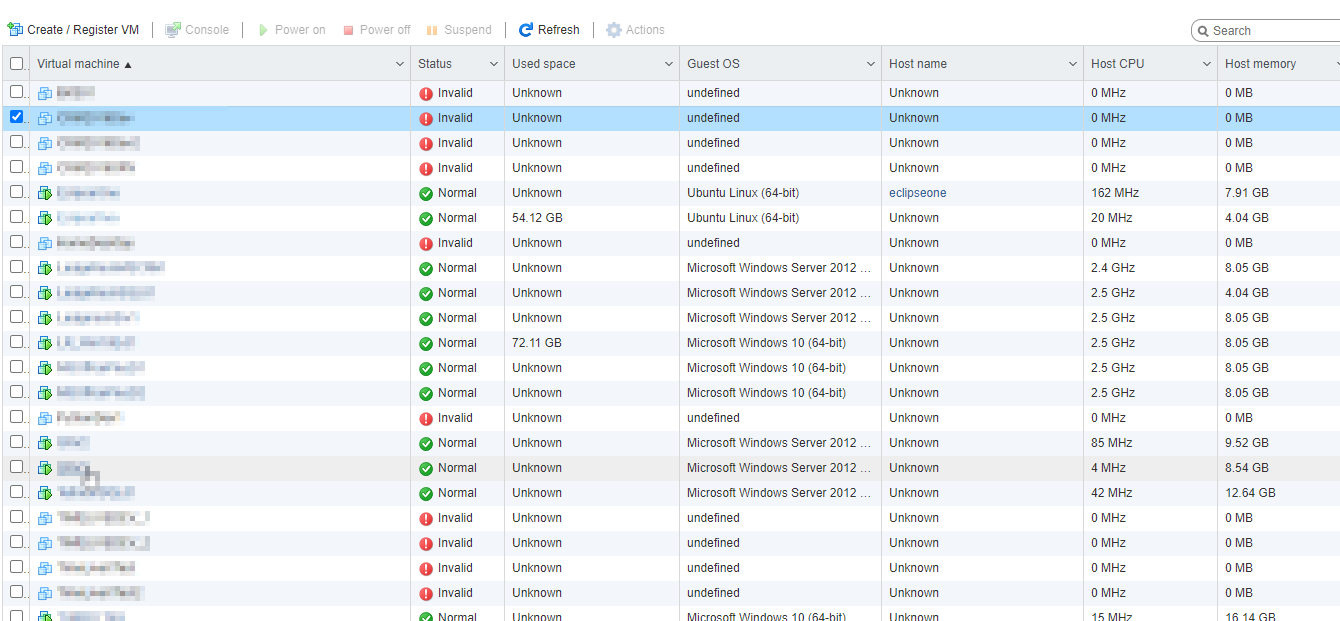Viewport: 1340px width, 621px height.
Task: Click the Suspend pause icon
Action: click(432, 30)
